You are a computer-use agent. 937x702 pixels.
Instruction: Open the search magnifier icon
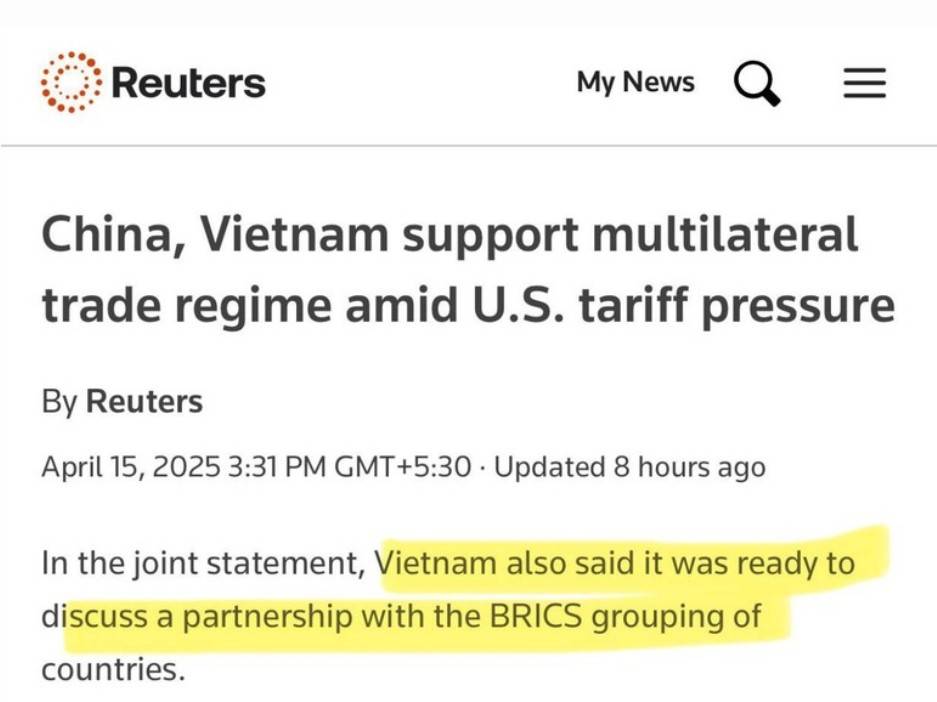pyautogui.click(x=757, y=83)
